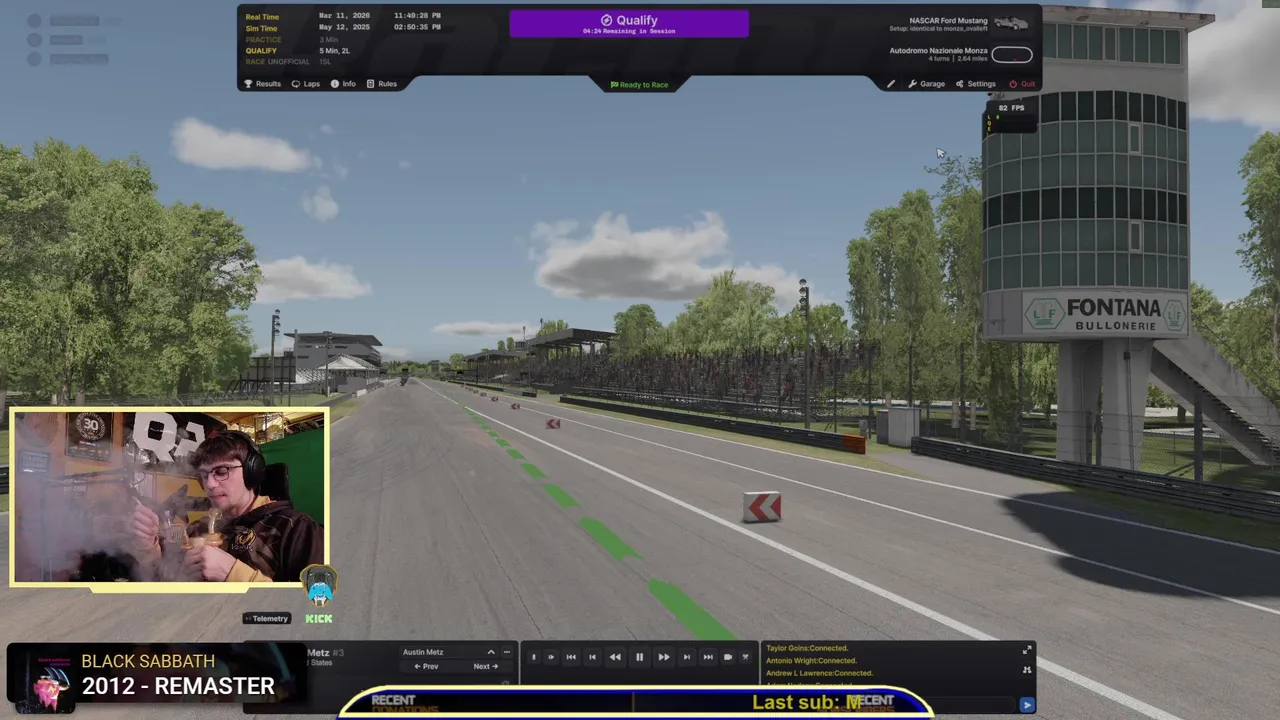Click the streamer webcam overlay
Viewport: 1280px width, 720px height.
169,496
